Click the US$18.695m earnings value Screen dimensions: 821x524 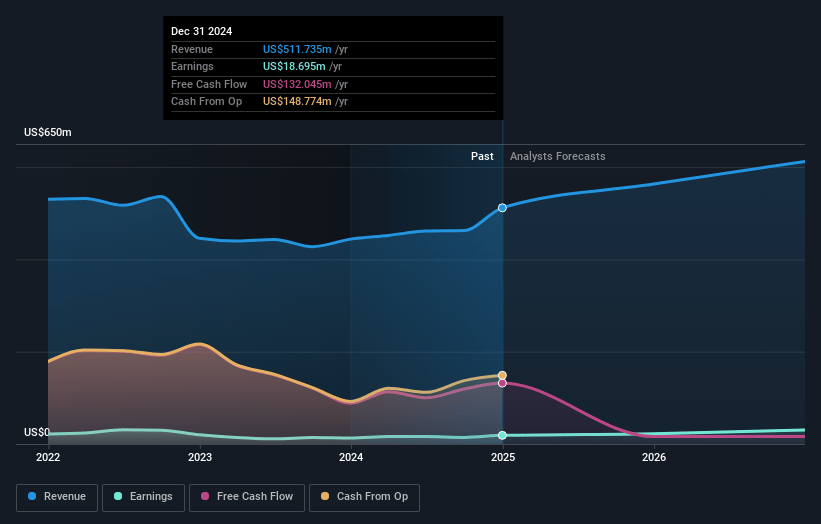[294, 66]
